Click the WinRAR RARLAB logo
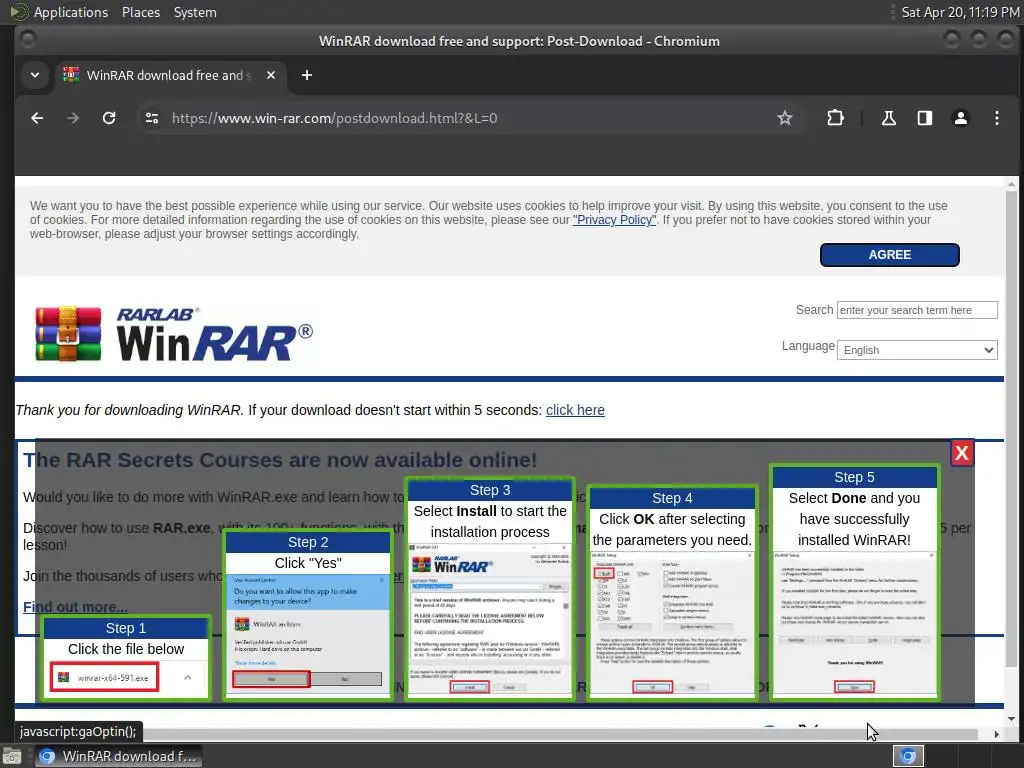This screenshot has width=1024, height=768. (174, 334)
